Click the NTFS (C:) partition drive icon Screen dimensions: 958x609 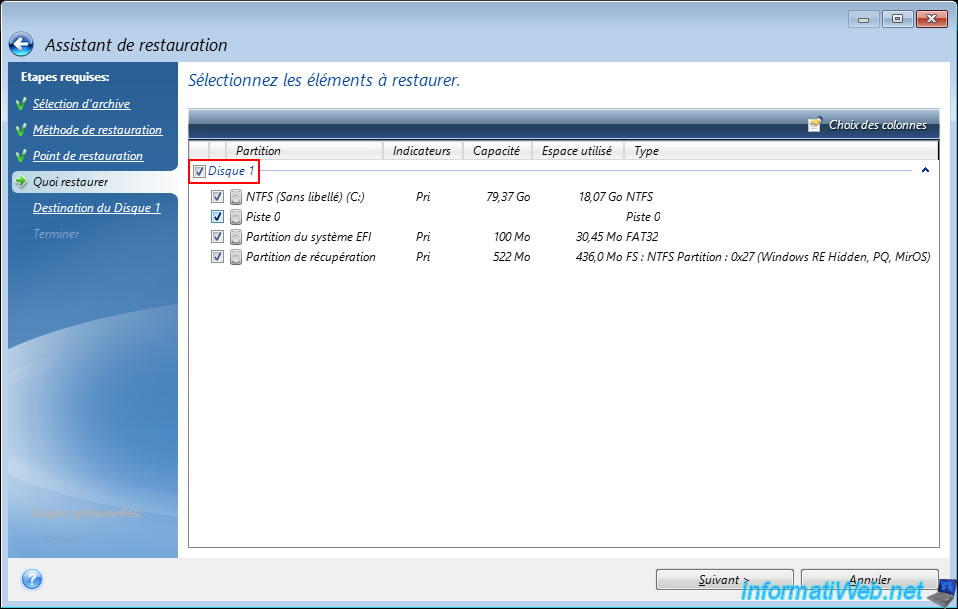tap(236, 197)
